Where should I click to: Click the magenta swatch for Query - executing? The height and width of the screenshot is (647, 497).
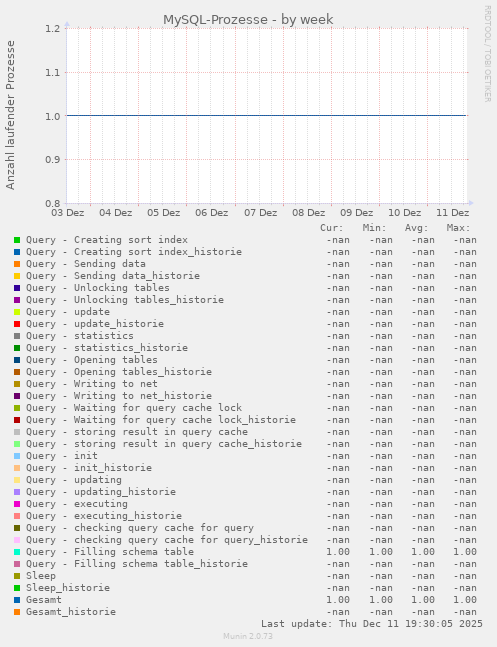17,504
